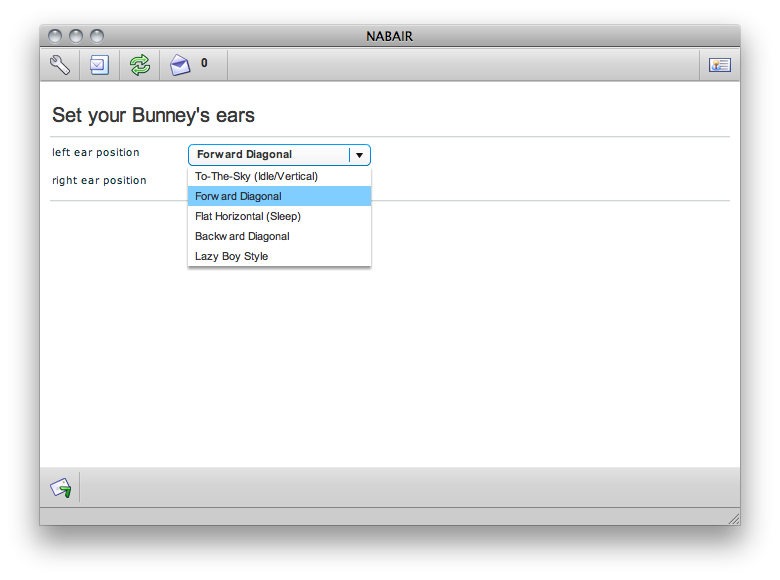The width and height of the screenshot is (780, 580).
Task: Select 'To-The-Sky (Idle/Vertical)' option
Action: pyautogui.click(x=257, y=176)
